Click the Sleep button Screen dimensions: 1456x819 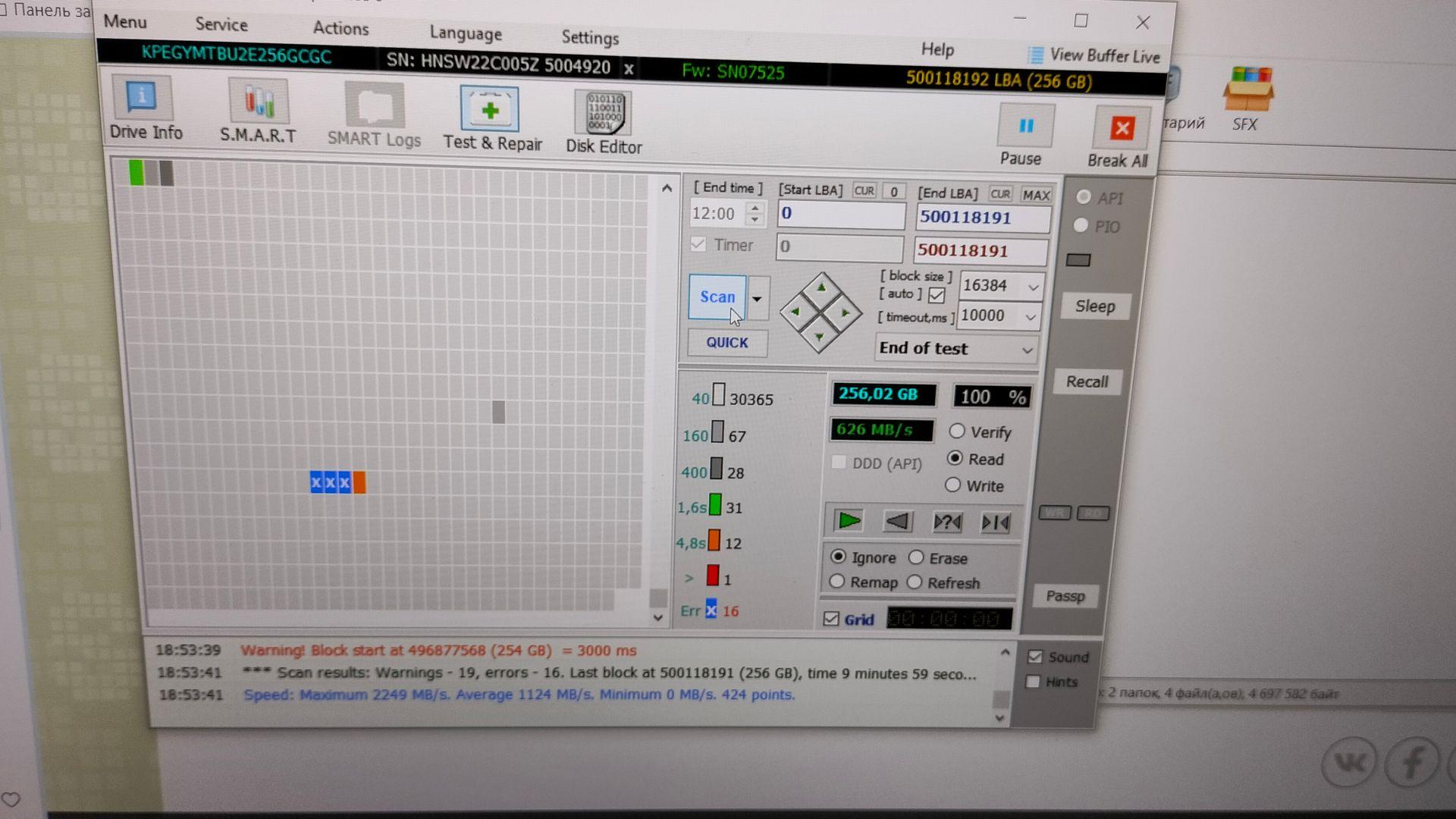coord(1095,306)
